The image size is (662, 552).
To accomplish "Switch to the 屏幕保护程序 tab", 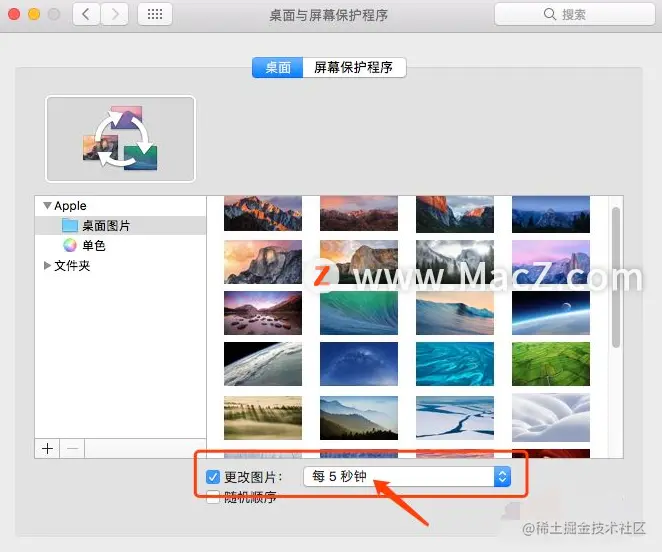I will click(354, 68).
